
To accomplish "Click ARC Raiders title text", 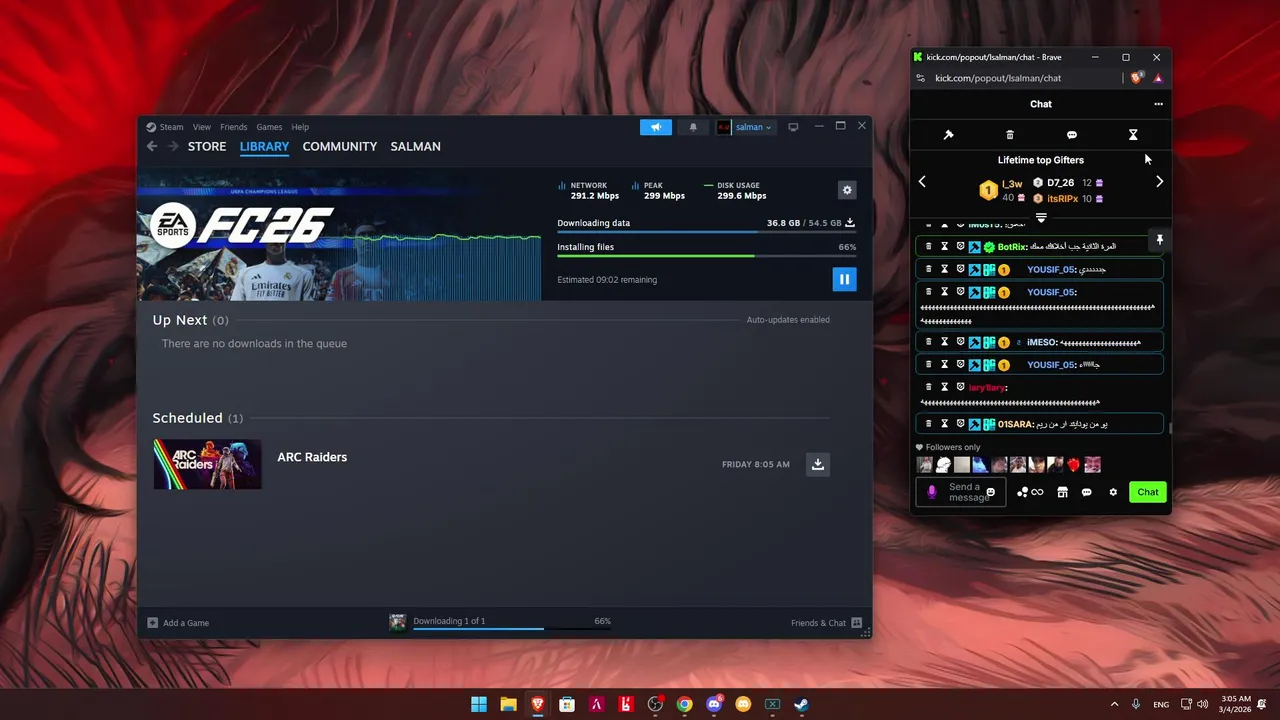I will (312, 457).
